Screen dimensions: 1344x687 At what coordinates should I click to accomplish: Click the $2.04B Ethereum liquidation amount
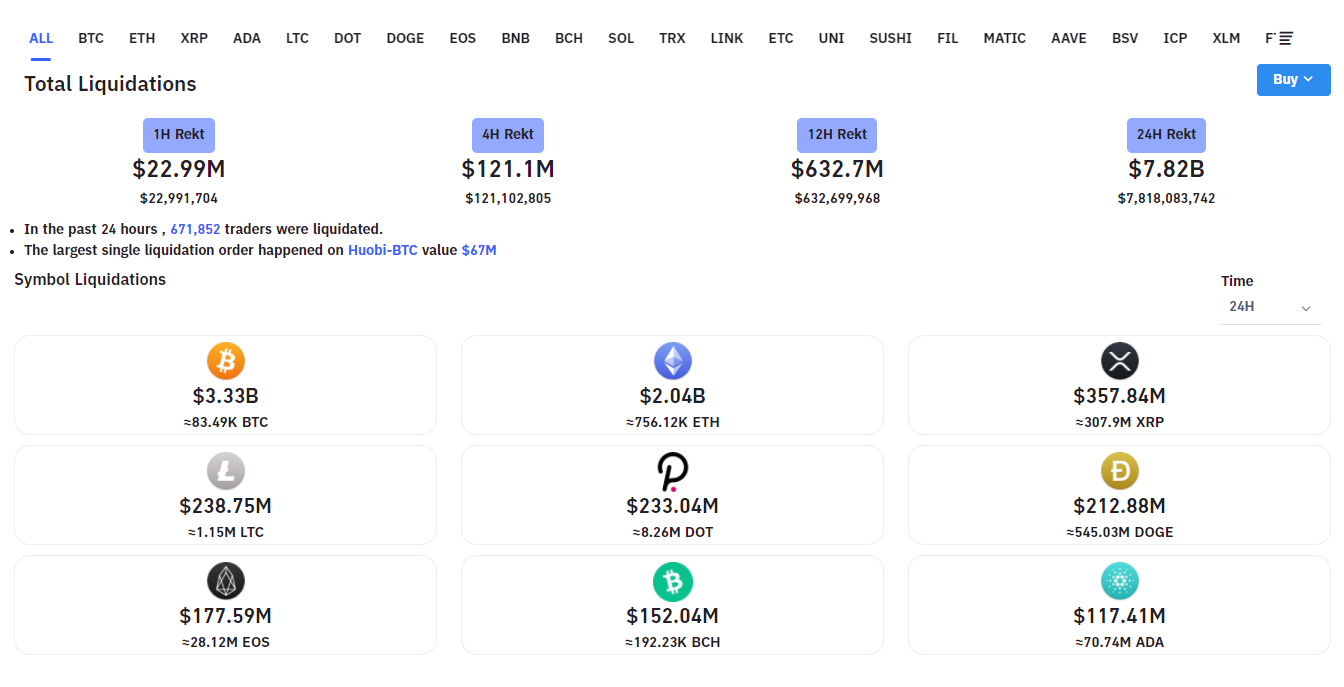coord(672,396)
